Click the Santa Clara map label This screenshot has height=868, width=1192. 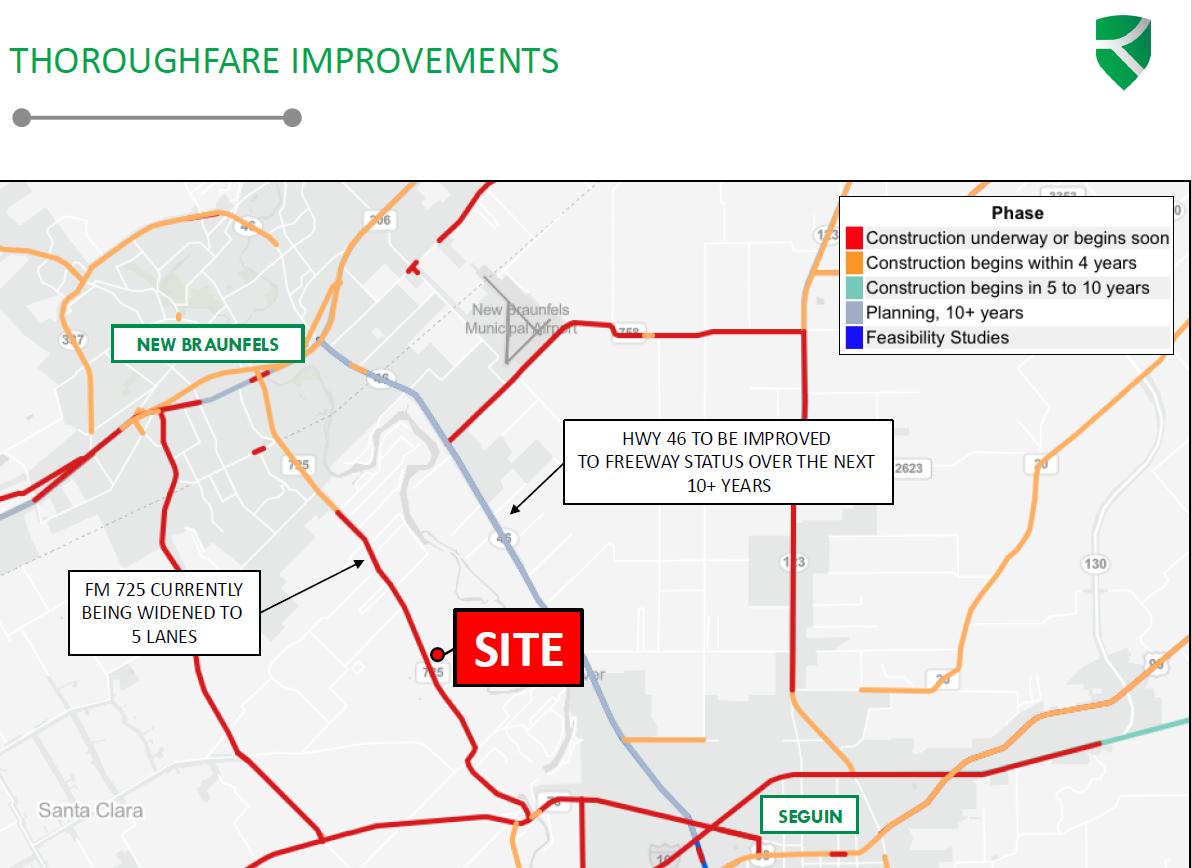91,810
